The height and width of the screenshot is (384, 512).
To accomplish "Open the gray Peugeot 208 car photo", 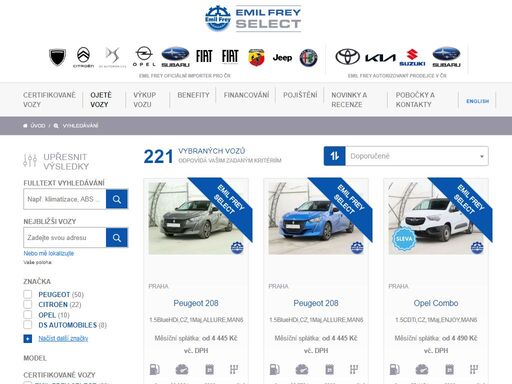I will 196,218.
